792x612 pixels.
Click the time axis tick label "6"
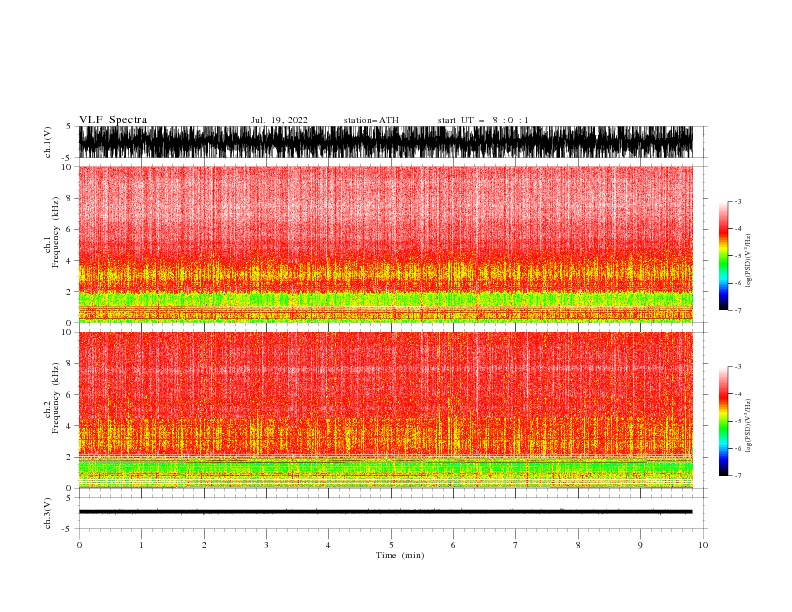(x=453, y=545)
